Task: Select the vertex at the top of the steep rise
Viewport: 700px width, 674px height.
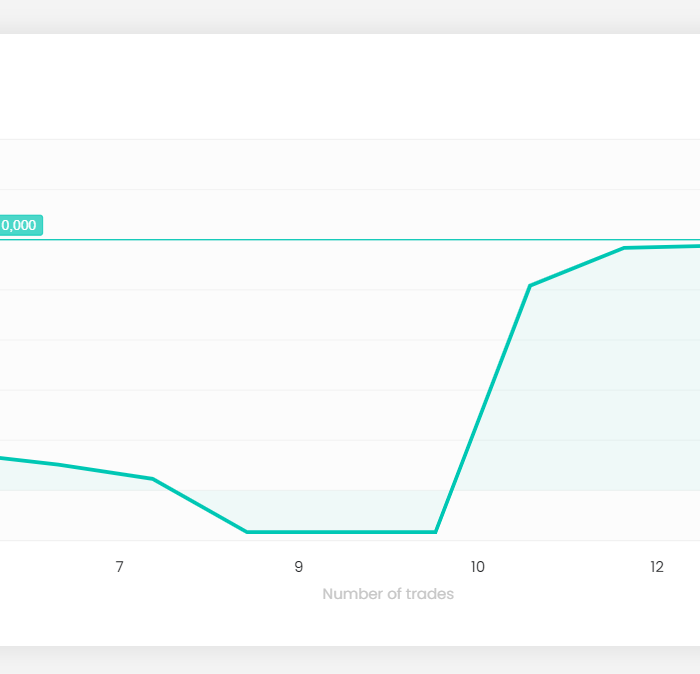Action: pyautogui.click(x=530, y=285)
